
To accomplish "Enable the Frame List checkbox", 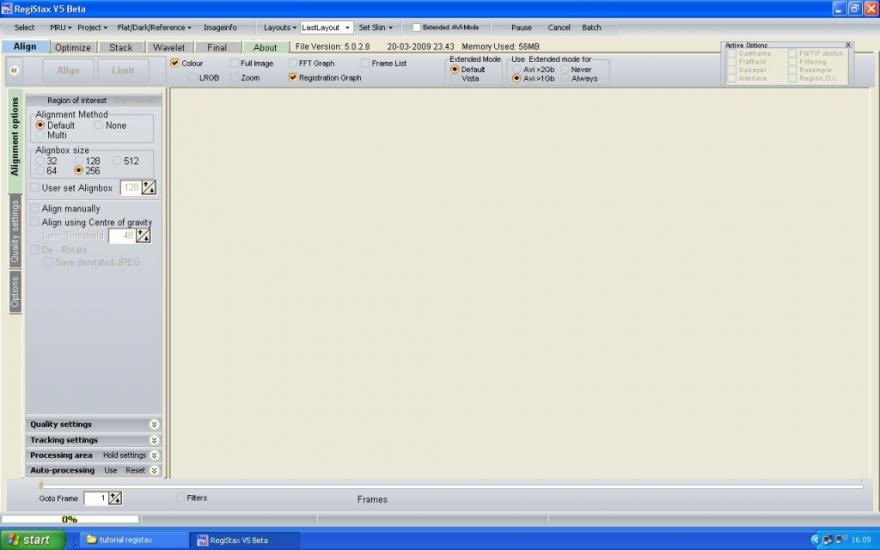I will [365, 63].
